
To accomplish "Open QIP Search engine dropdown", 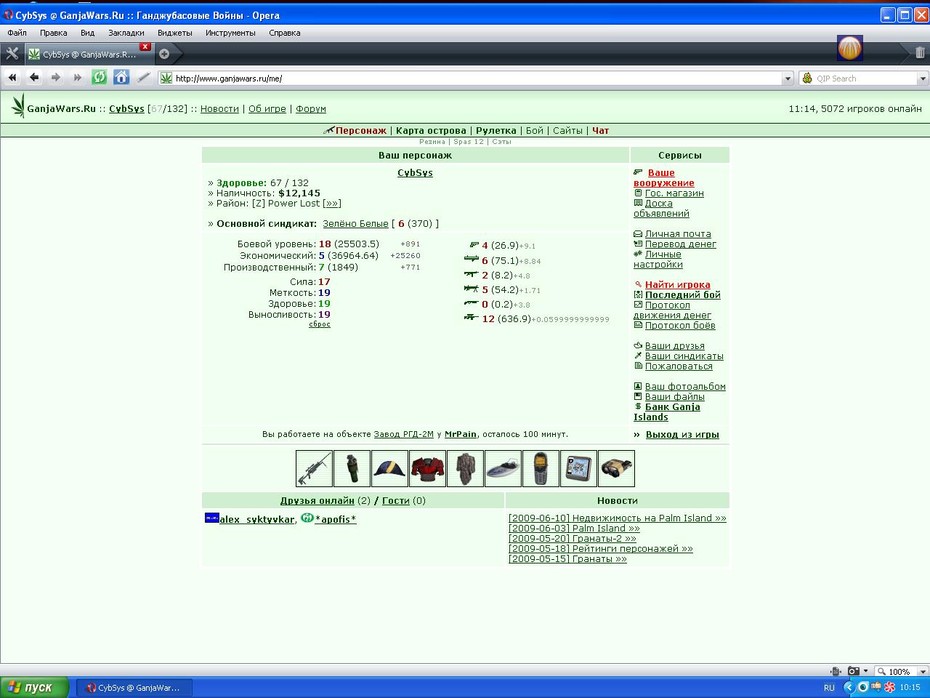I will [922, 78].
